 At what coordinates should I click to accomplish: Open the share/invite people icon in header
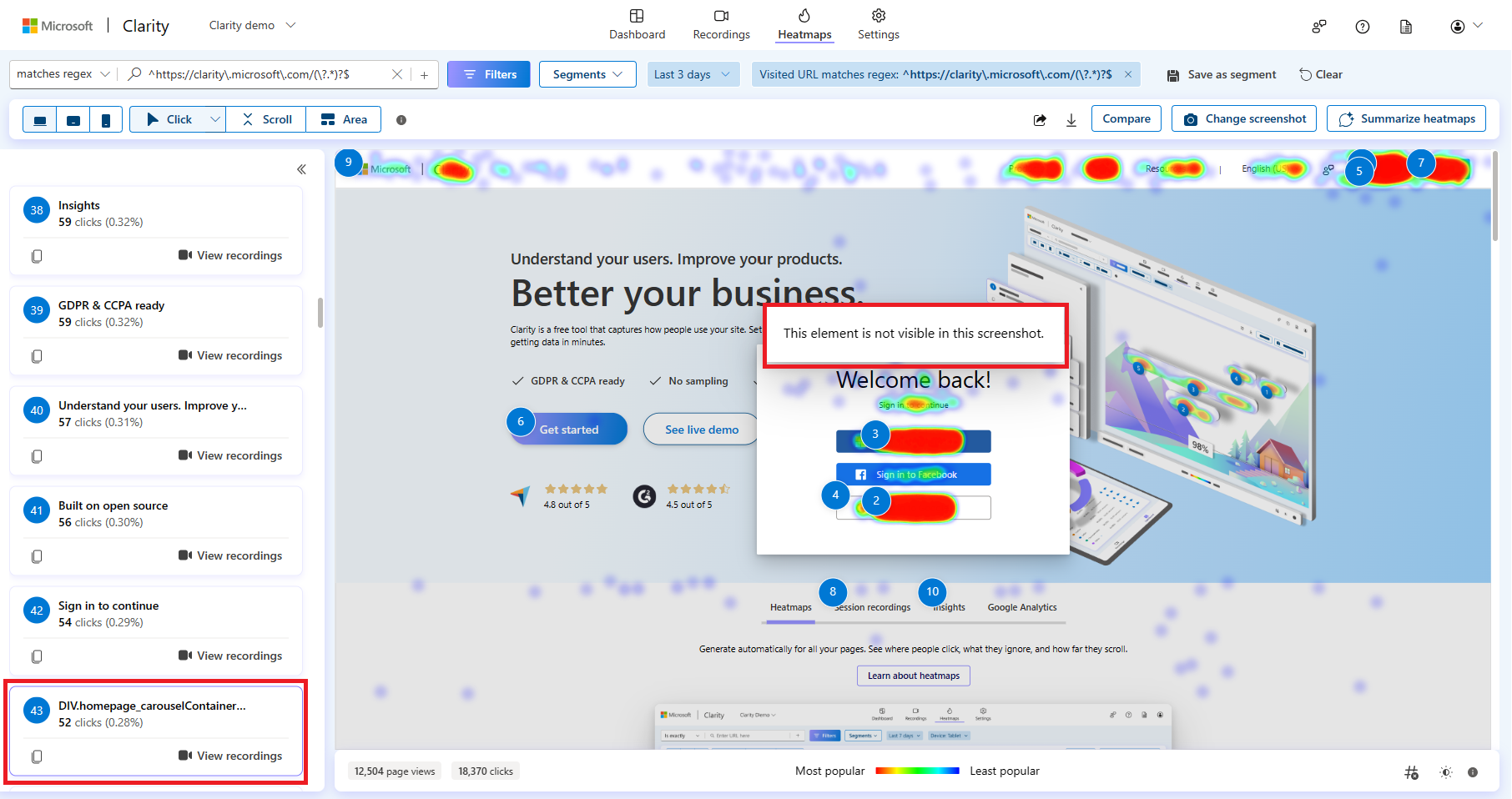click(x=1318, y=27)
